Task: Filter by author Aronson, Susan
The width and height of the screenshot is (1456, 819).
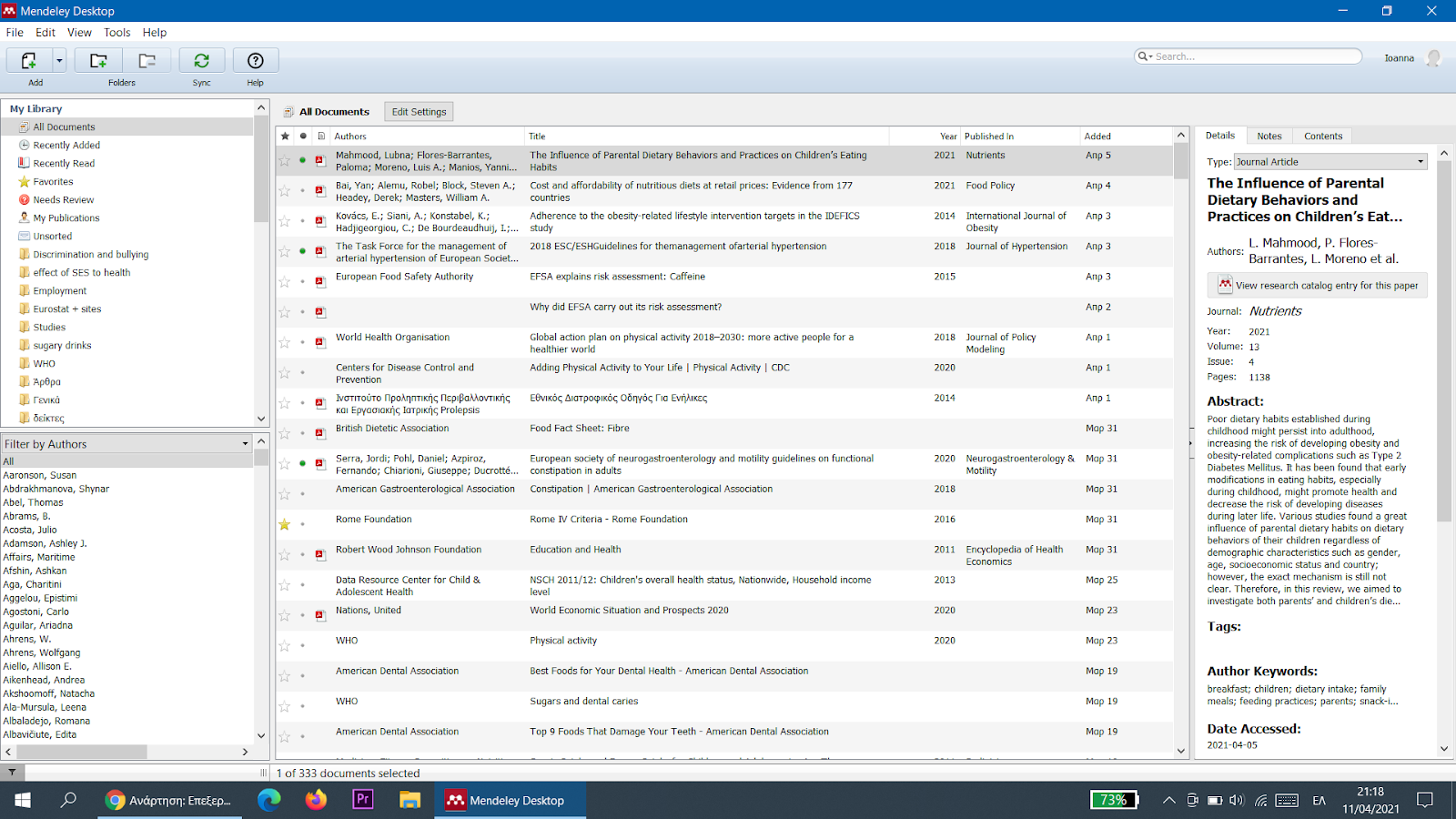Action: tap(40, 475)
